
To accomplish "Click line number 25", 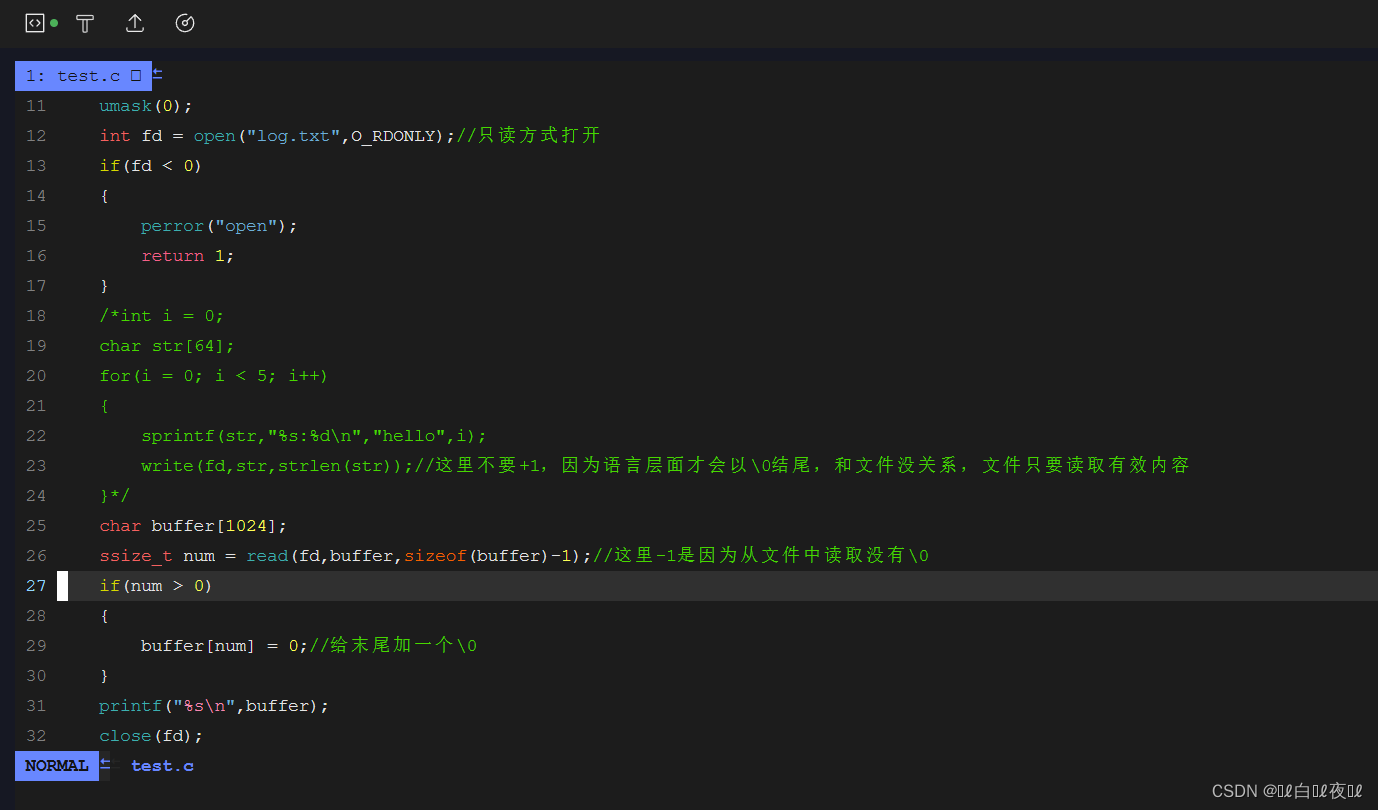I will pos(36,526).
